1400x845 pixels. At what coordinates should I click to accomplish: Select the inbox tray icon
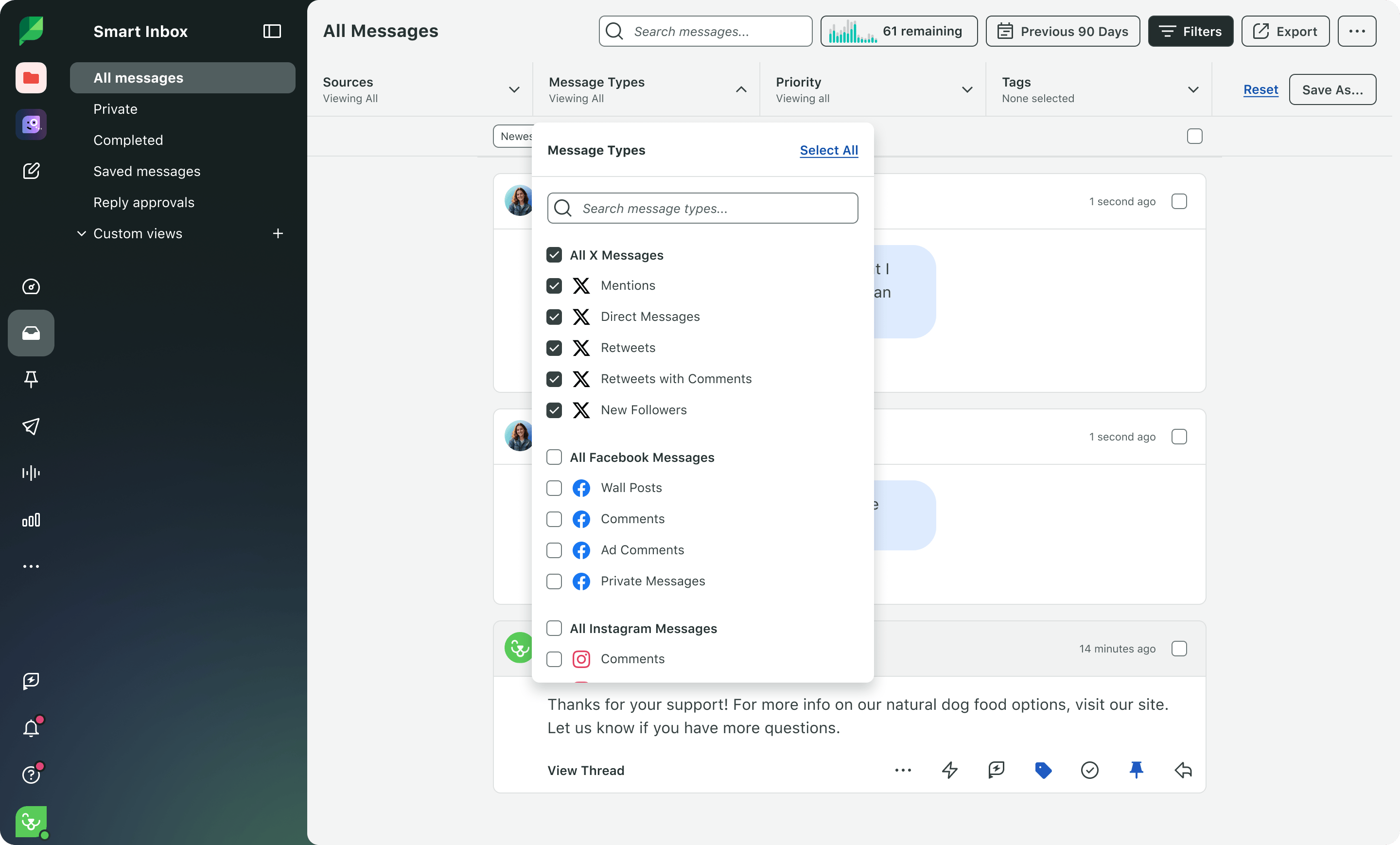pyautogui.click(x=31, y=333)
